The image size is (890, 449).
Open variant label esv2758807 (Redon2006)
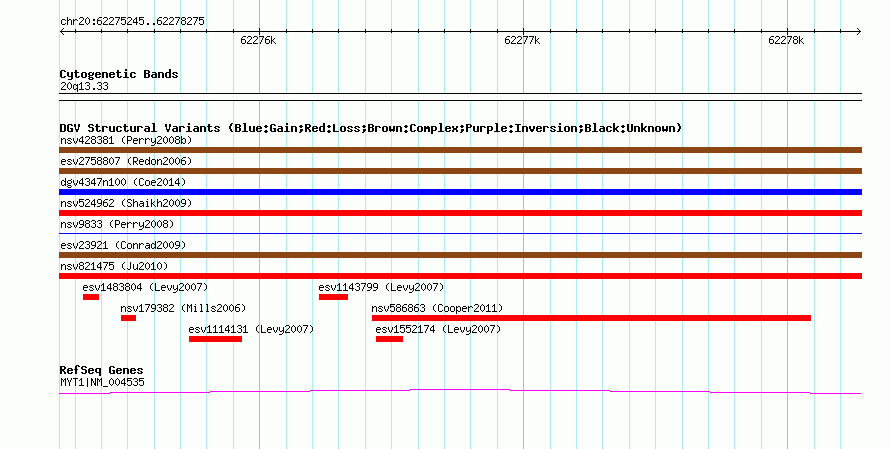pos(126,161)
